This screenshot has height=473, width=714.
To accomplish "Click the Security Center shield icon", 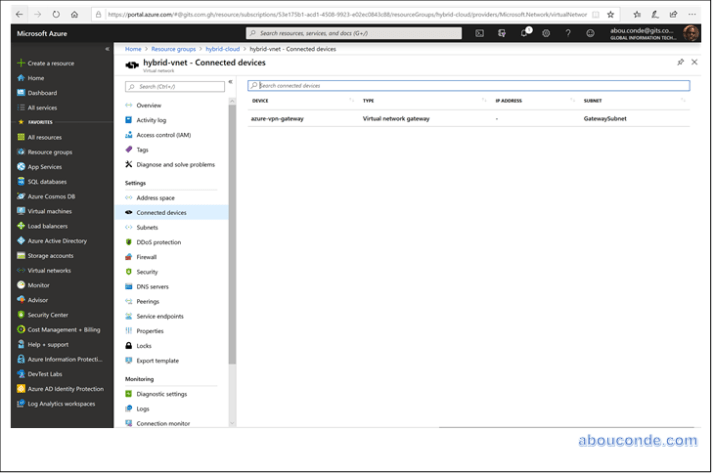I will point(20,315).
